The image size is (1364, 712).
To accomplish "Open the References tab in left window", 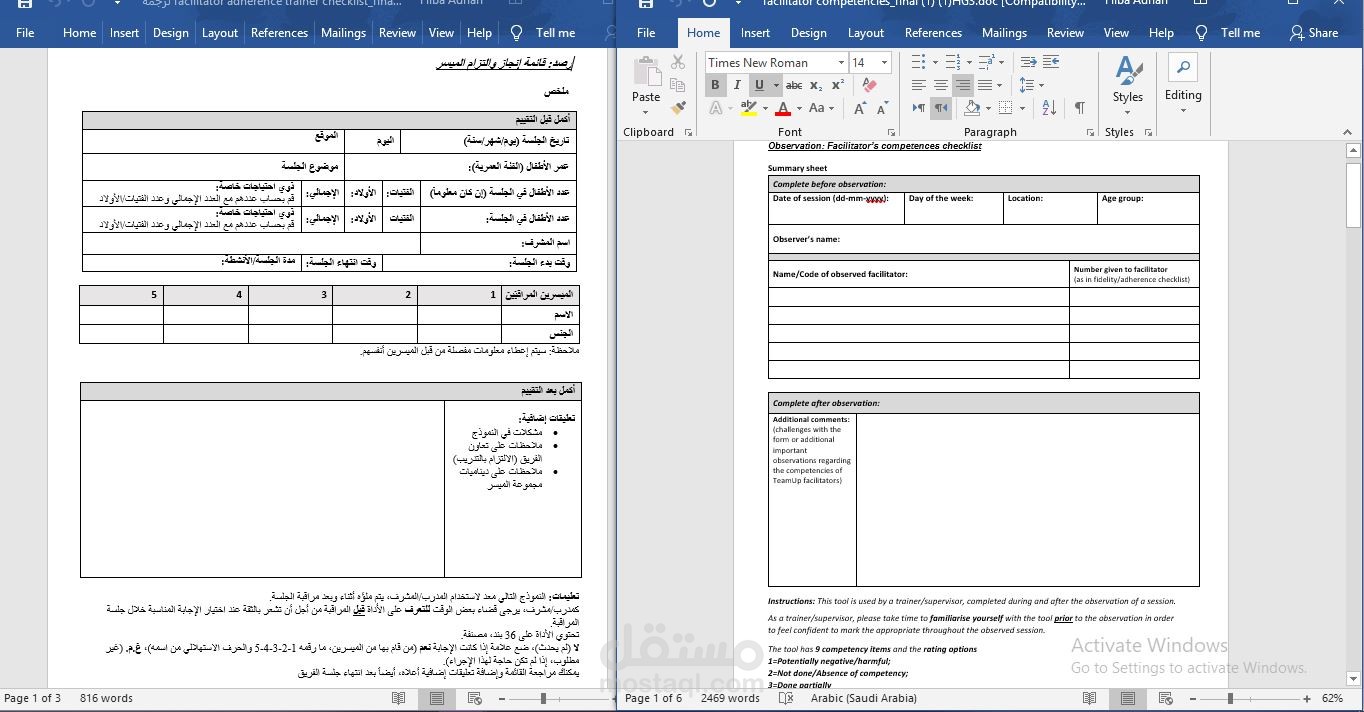I will [x=279, y=33].
